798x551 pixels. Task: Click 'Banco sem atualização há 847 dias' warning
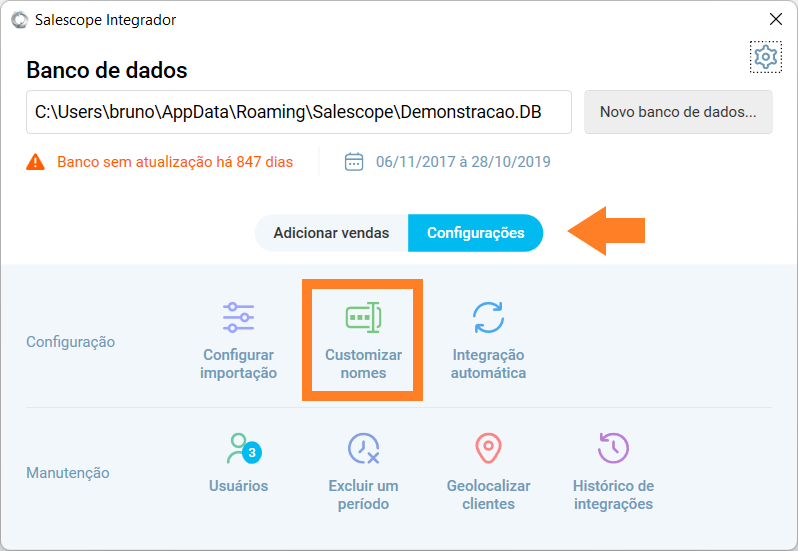[x=175, y=162]
